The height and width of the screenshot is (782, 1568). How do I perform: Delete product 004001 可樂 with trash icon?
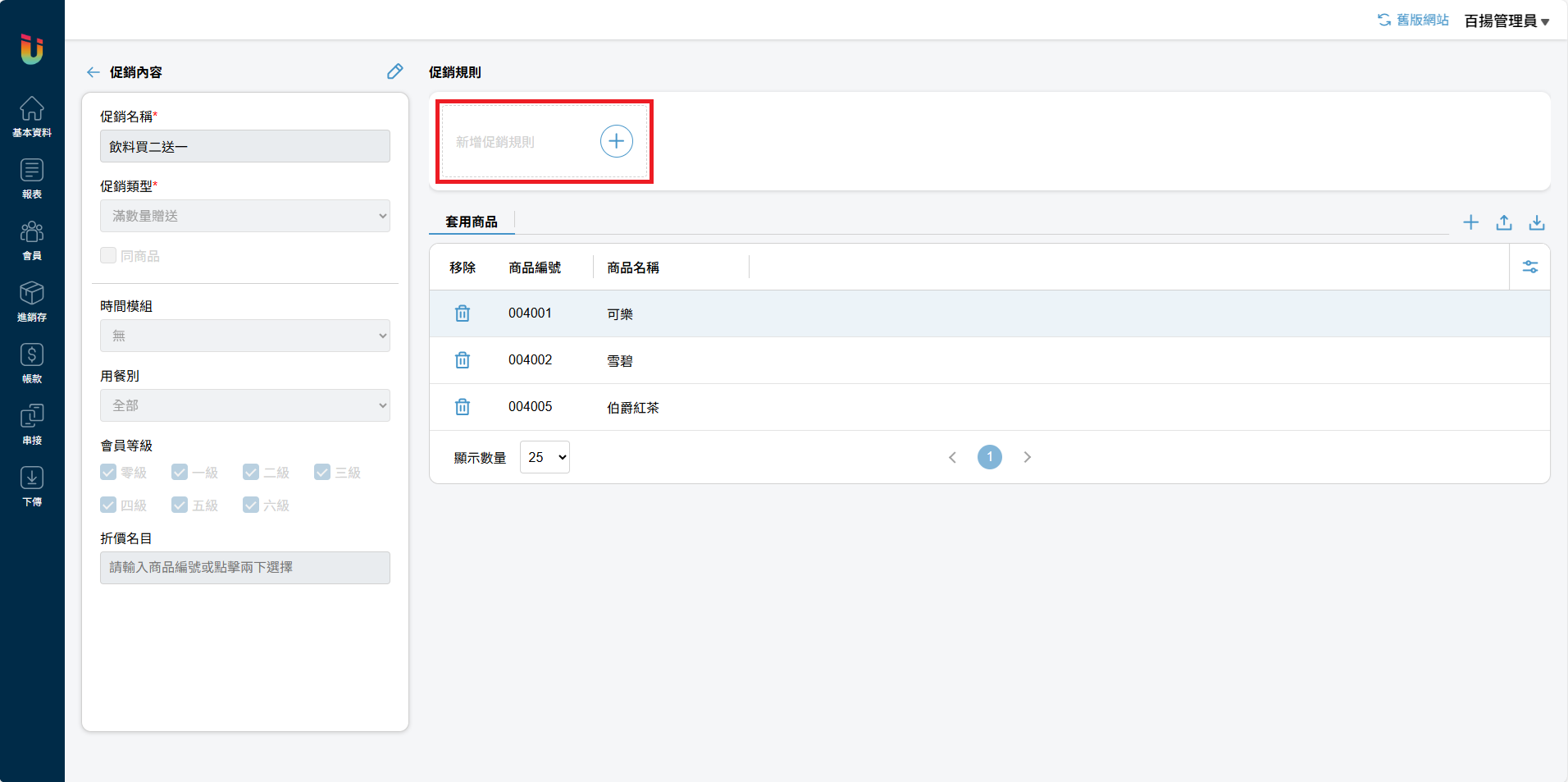(x=463, y=313)
